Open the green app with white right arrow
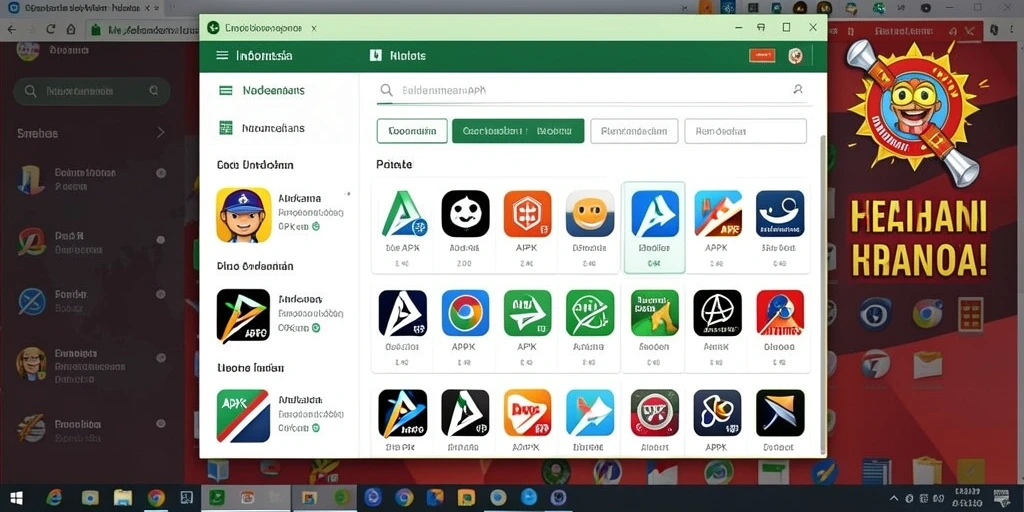Image resolution: width=1024 pixels, height=512 pixels. tap(527, 313)
